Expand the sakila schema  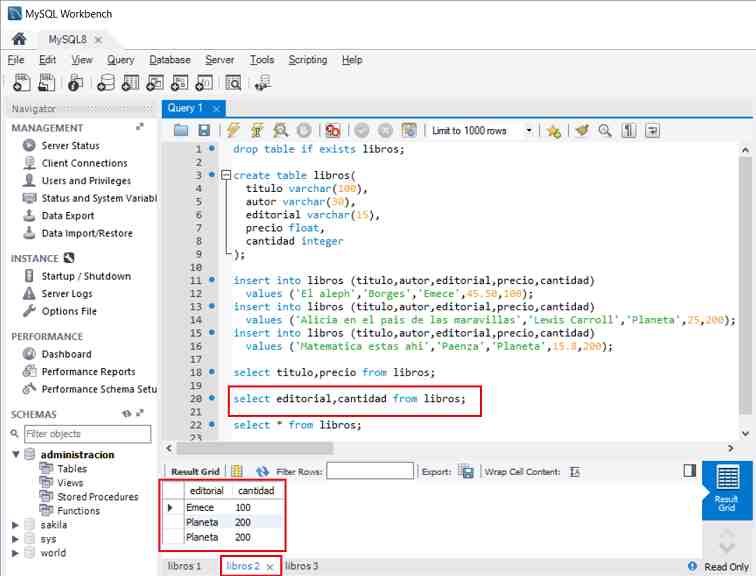click(x=16, y=525)
